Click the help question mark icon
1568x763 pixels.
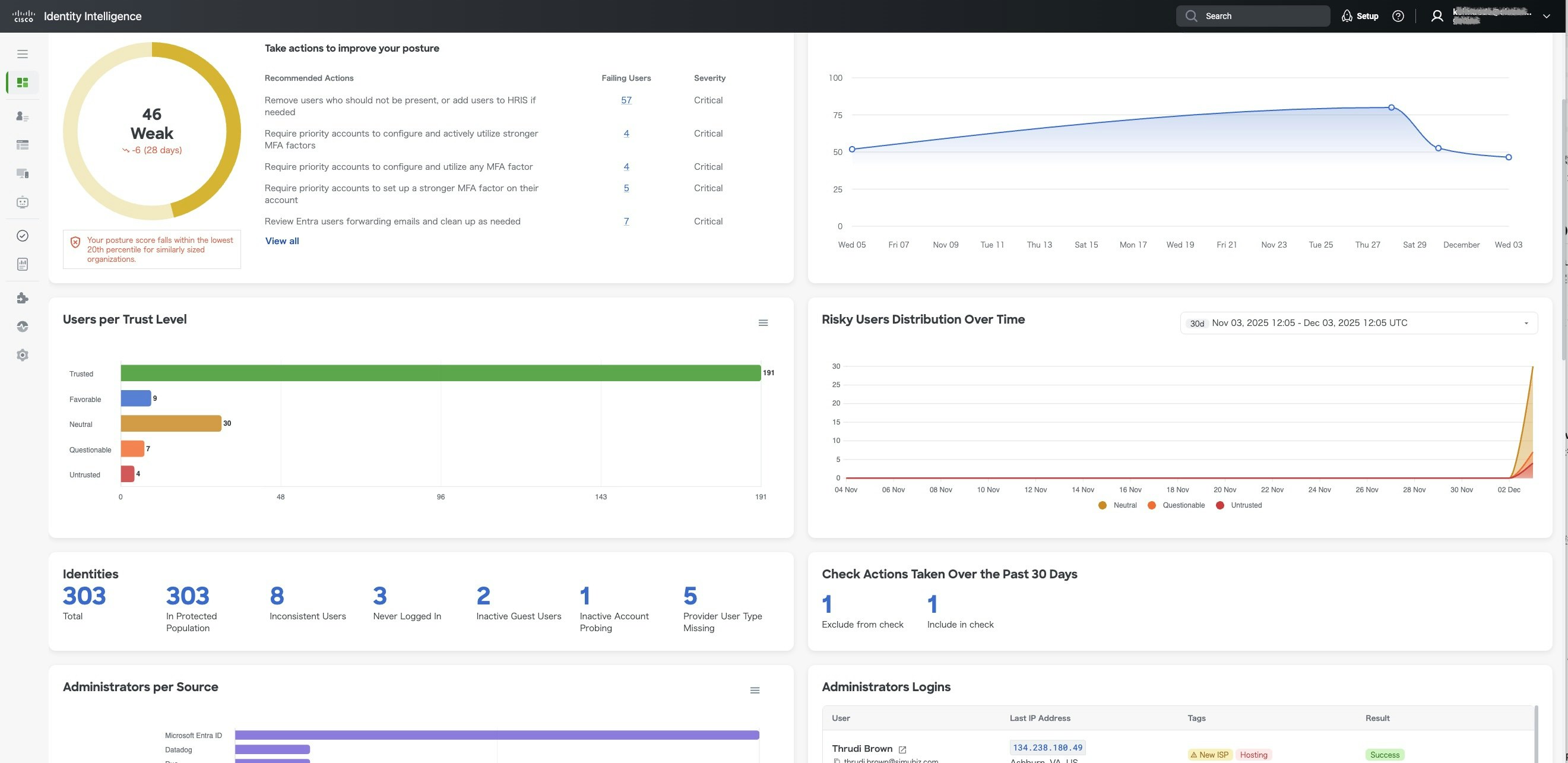(x=1398, y=17)
